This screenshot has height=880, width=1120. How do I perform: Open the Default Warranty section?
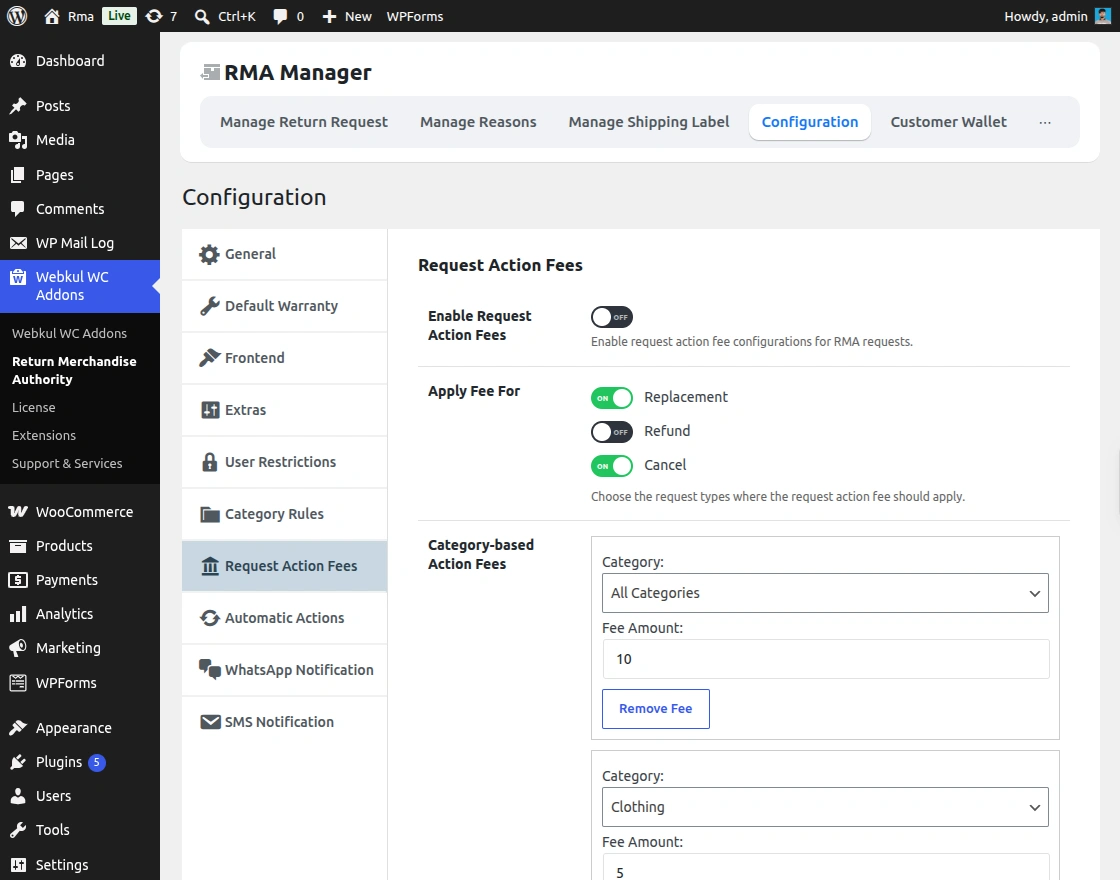tap(284, 306)
